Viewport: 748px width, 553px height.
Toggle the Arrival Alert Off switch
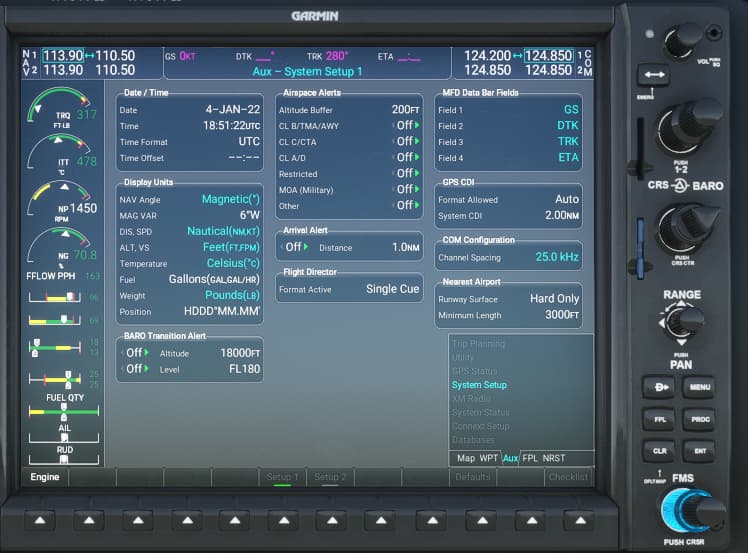click(296, 247)
